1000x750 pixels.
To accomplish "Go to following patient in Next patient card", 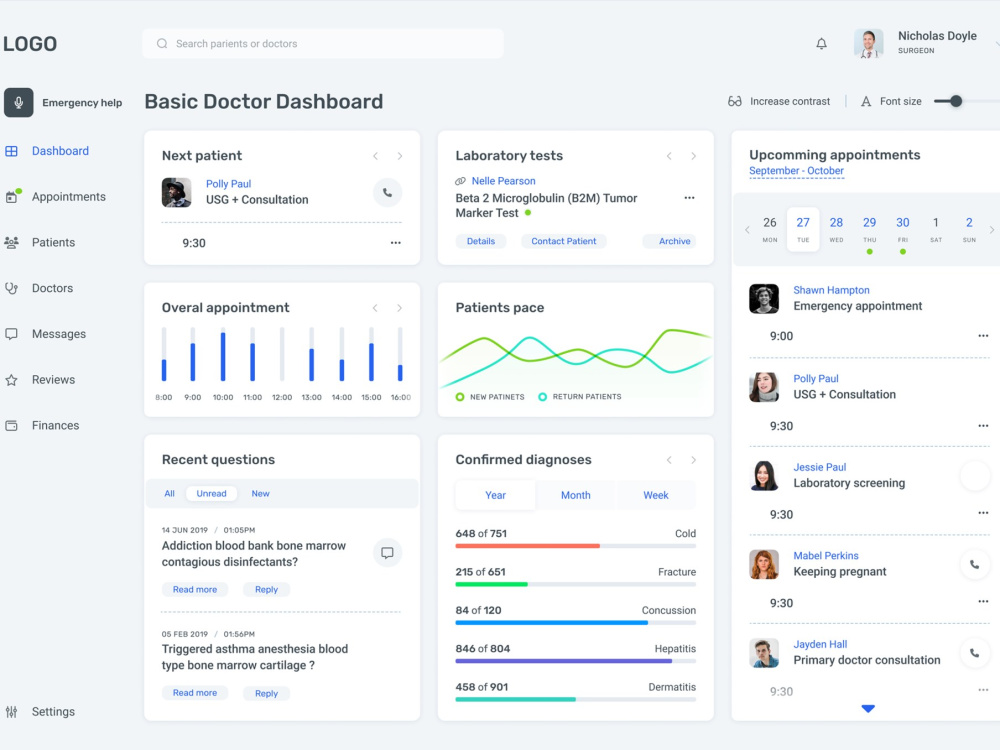I will (x=400, y=156).
